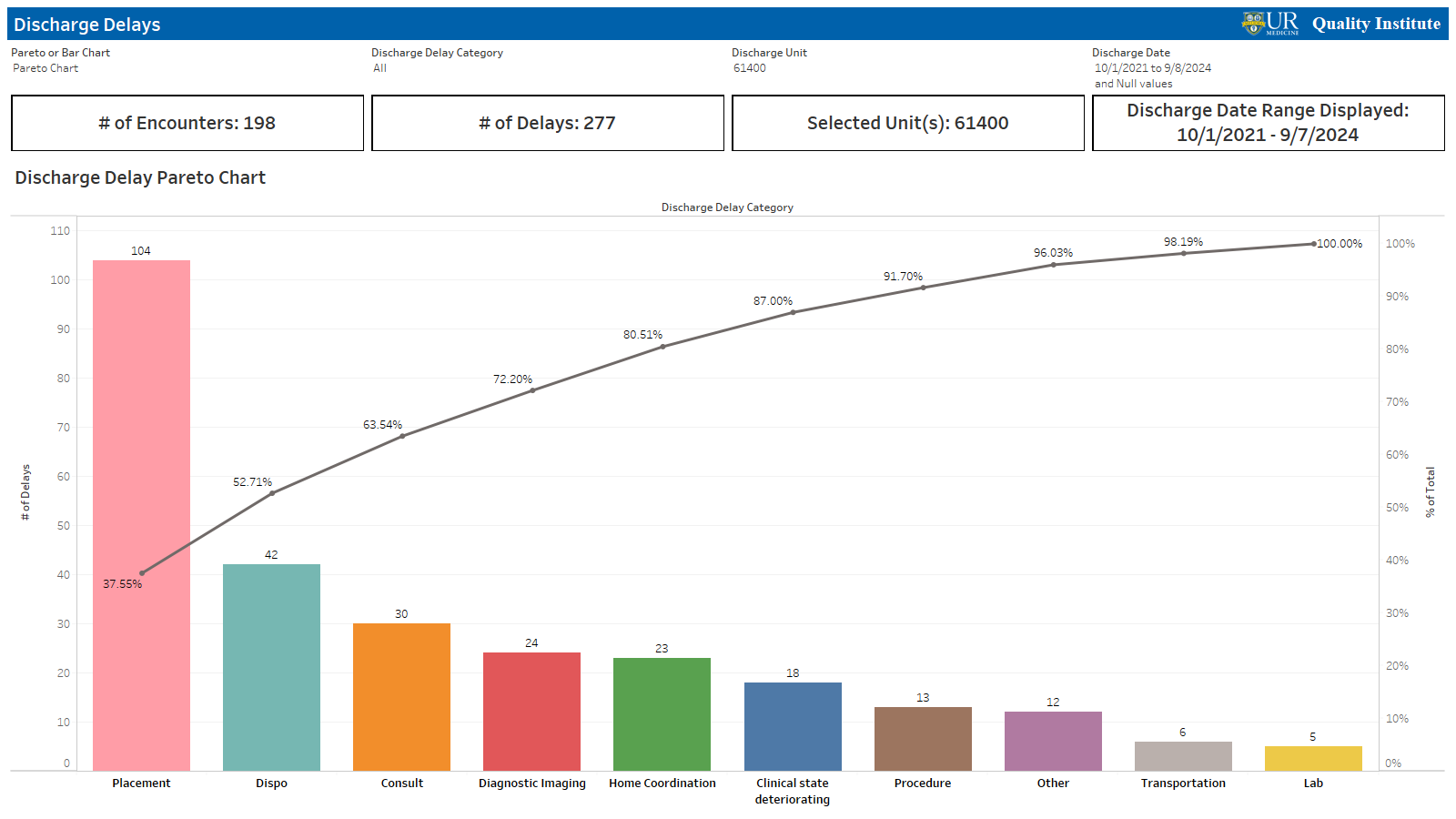Select the teal Dispo bar

[x=271, y=667]
